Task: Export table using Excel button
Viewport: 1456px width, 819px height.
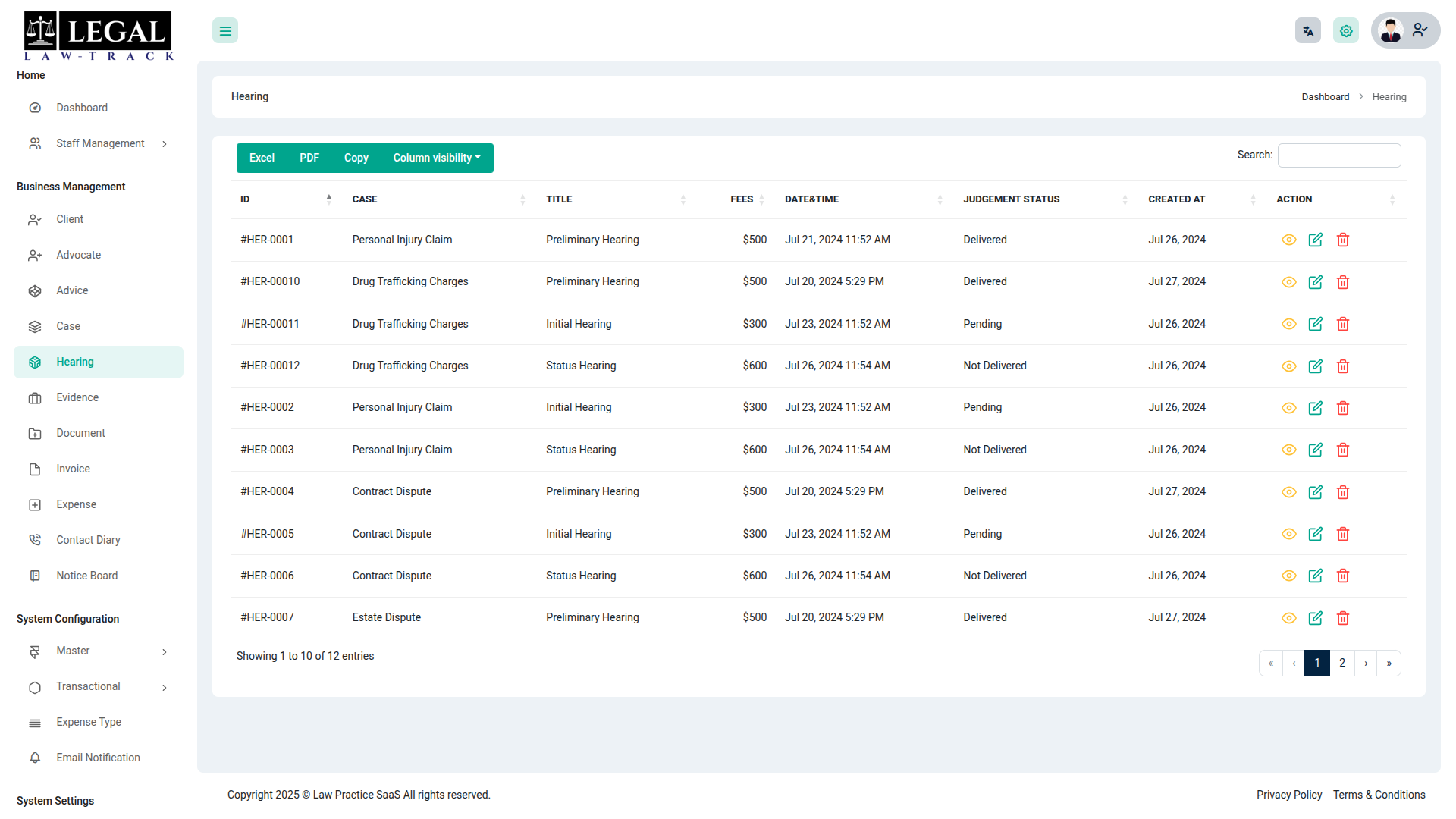Action: (x=262, y=158)
